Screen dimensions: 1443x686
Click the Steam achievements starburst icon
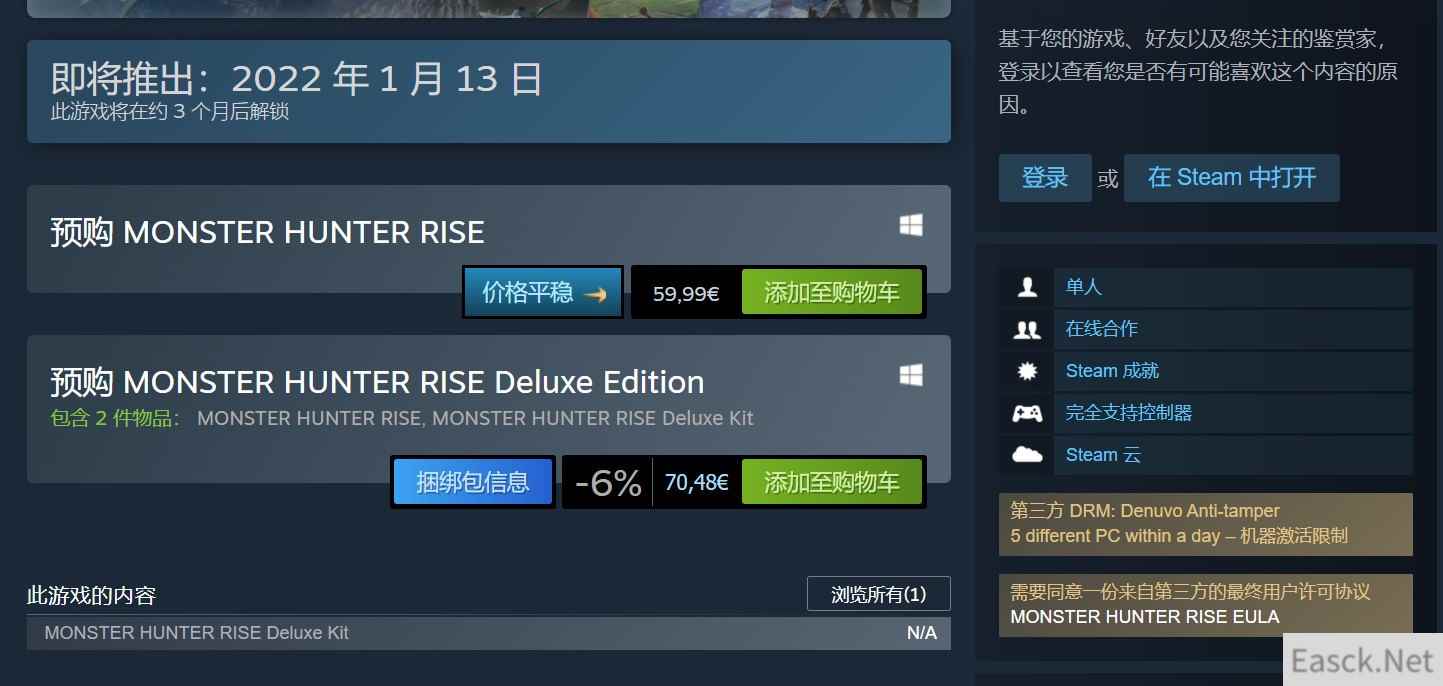pos(1027,371)
